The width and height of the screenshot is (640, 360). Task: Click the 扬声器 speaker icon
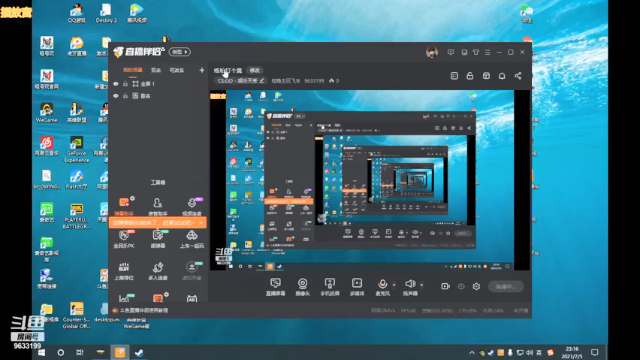(410, 284)
